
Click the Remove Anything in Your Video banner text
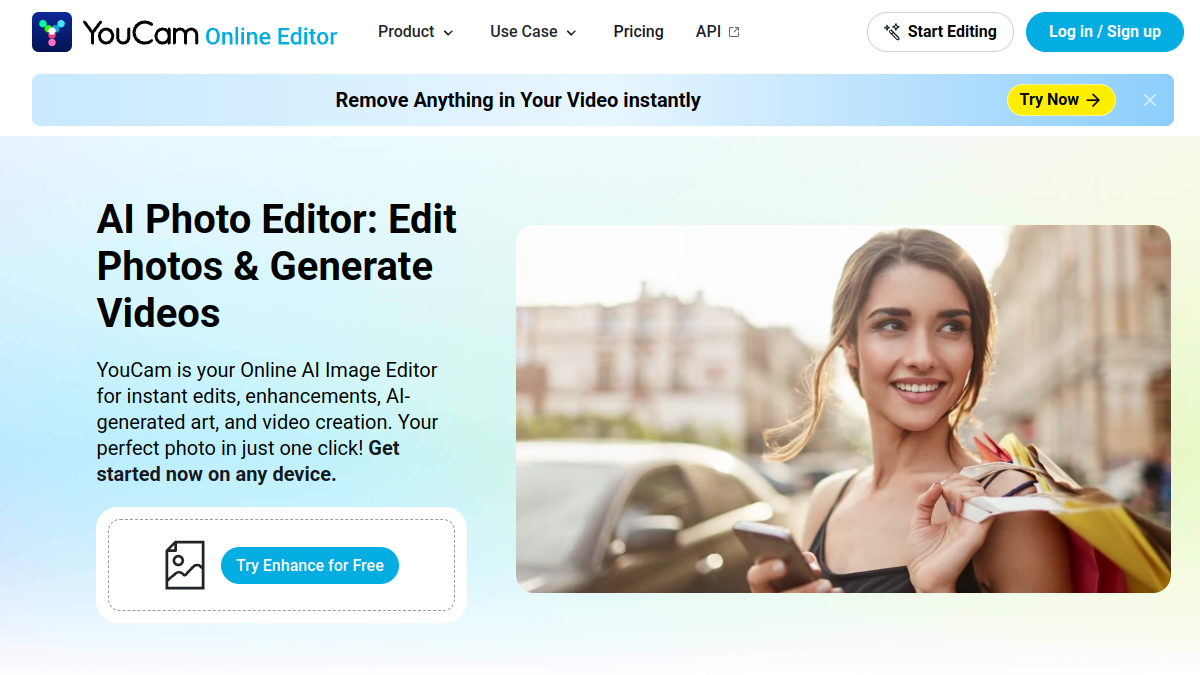click(x=518, y=100)
